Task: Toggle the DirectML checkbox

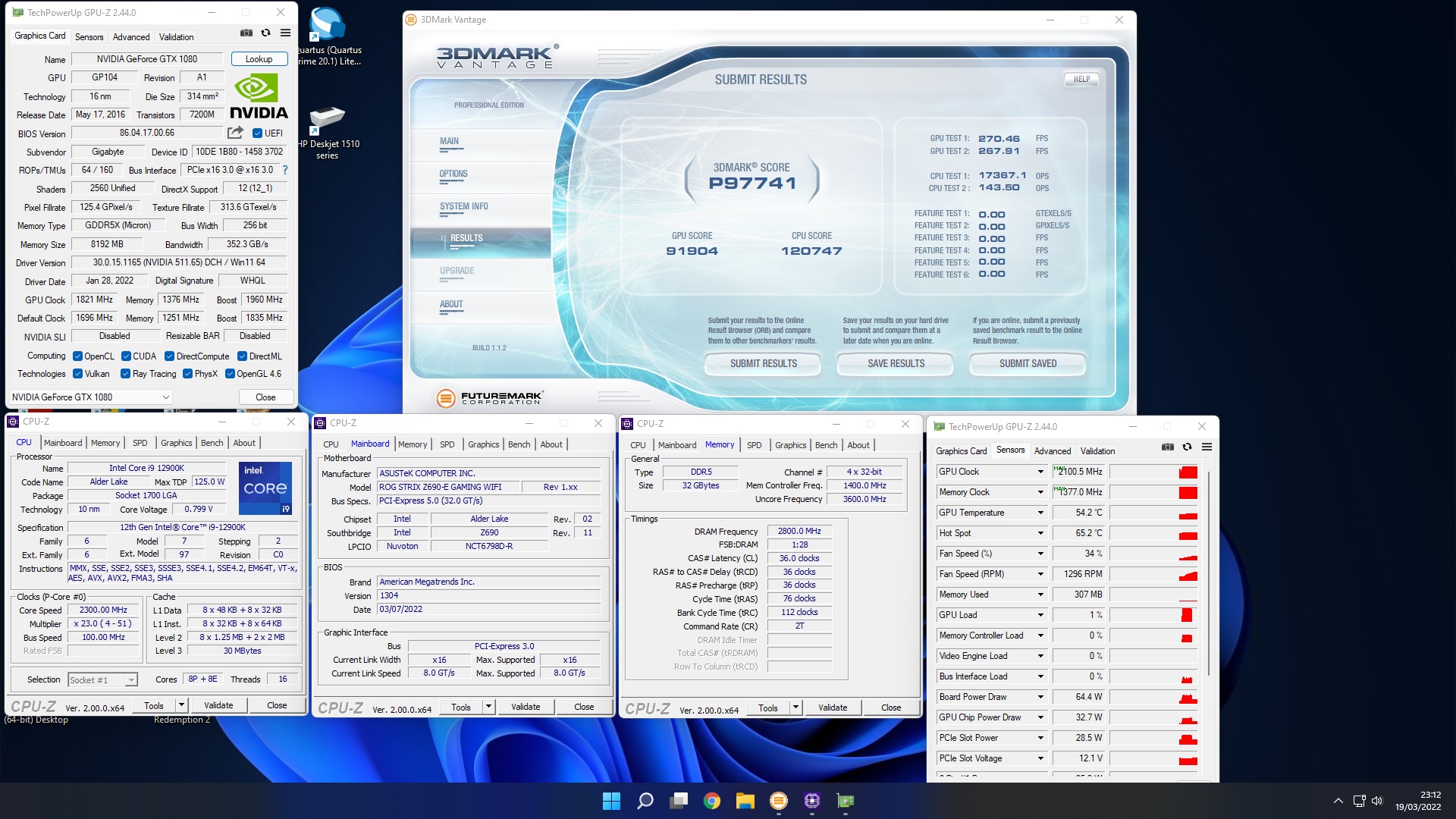Action: (x=242, y=356)
